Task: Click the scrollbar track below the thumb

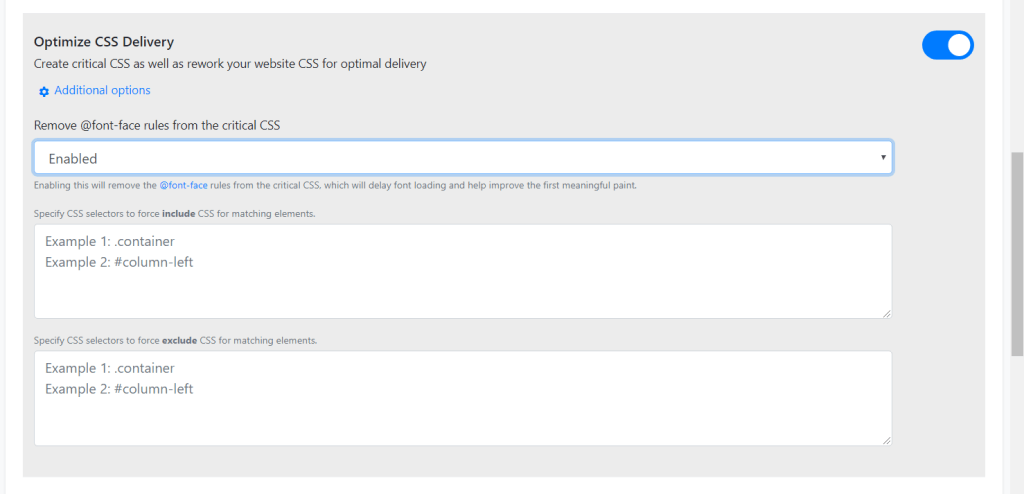Action: 1017,425
